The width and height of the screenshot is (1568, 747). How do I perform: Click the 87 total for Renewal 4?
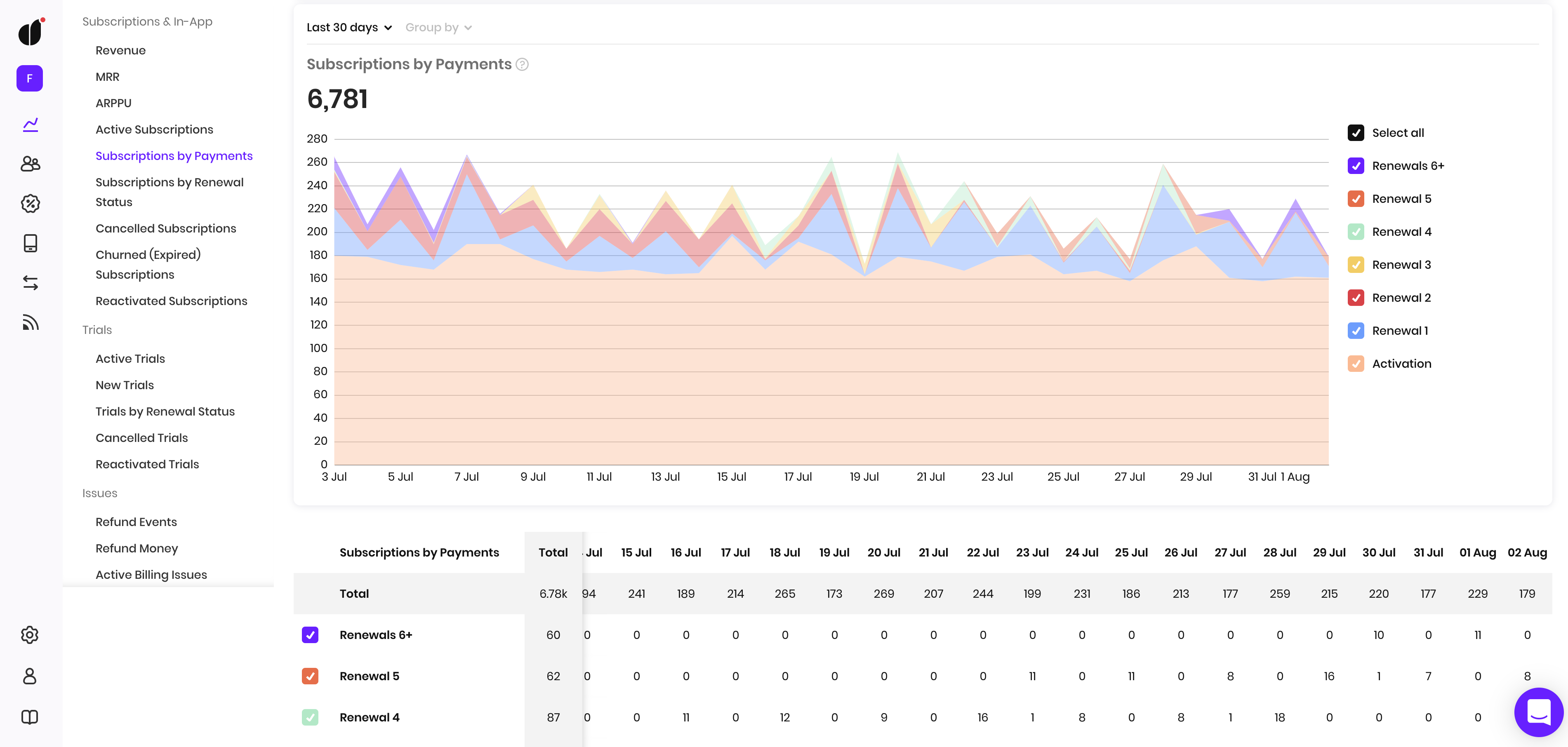point(553,717)
